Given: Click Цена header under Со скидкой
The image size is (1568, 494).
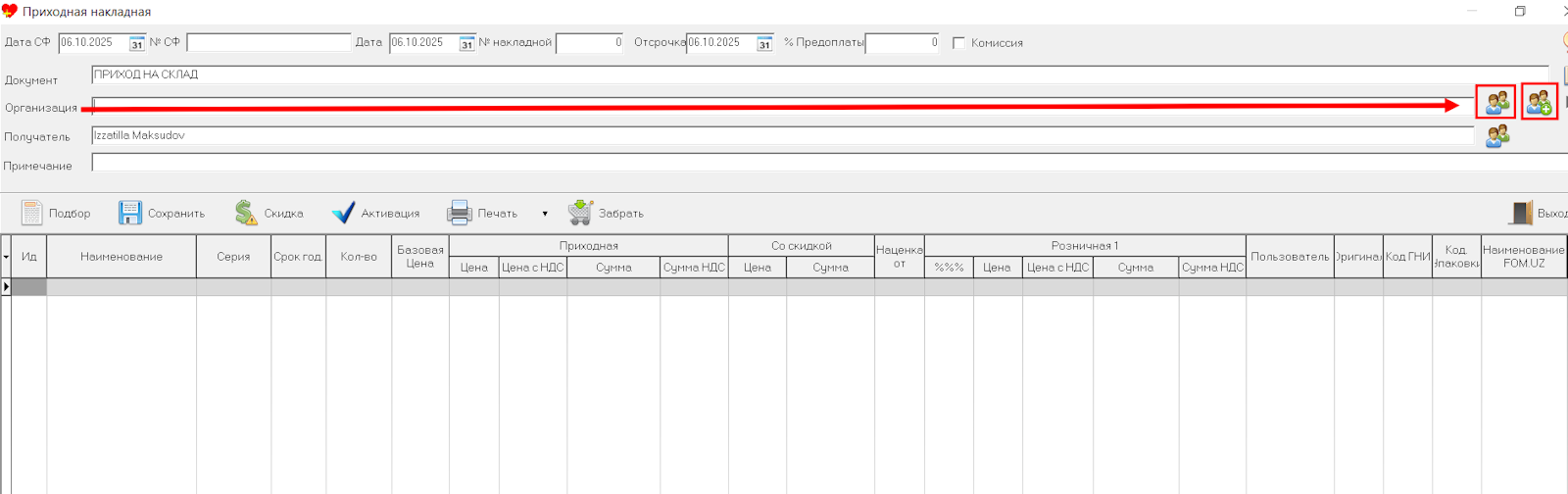Looking at the screenshot, I should 758,268.
